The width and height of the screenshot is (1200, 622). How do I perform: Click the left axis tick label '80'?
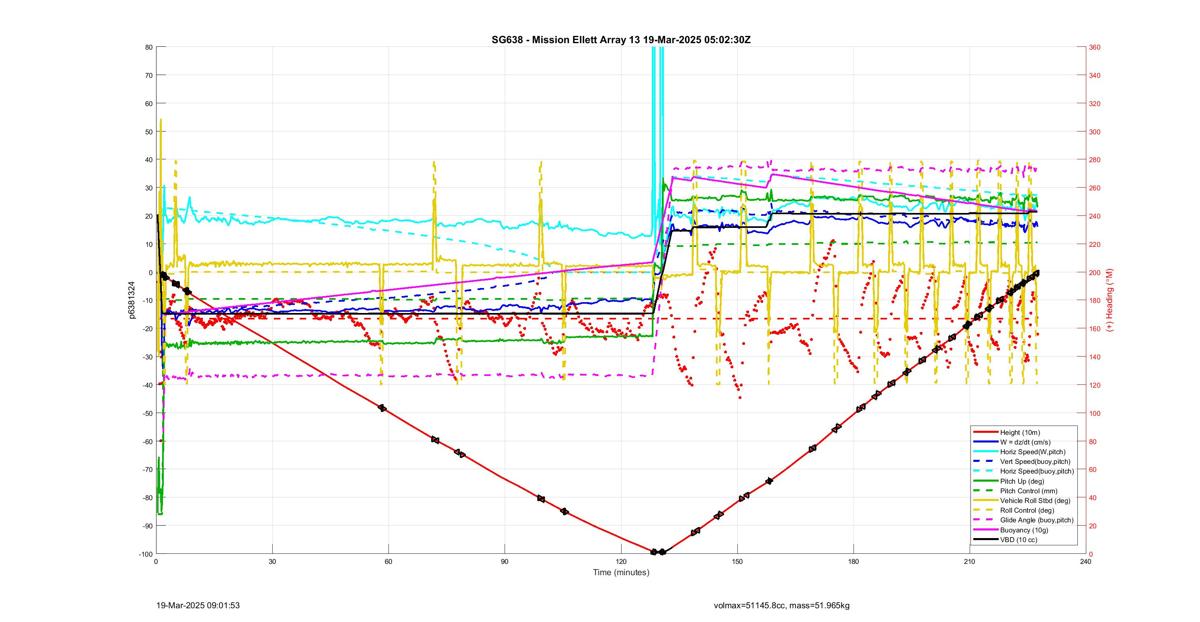[x=148, y=47]
